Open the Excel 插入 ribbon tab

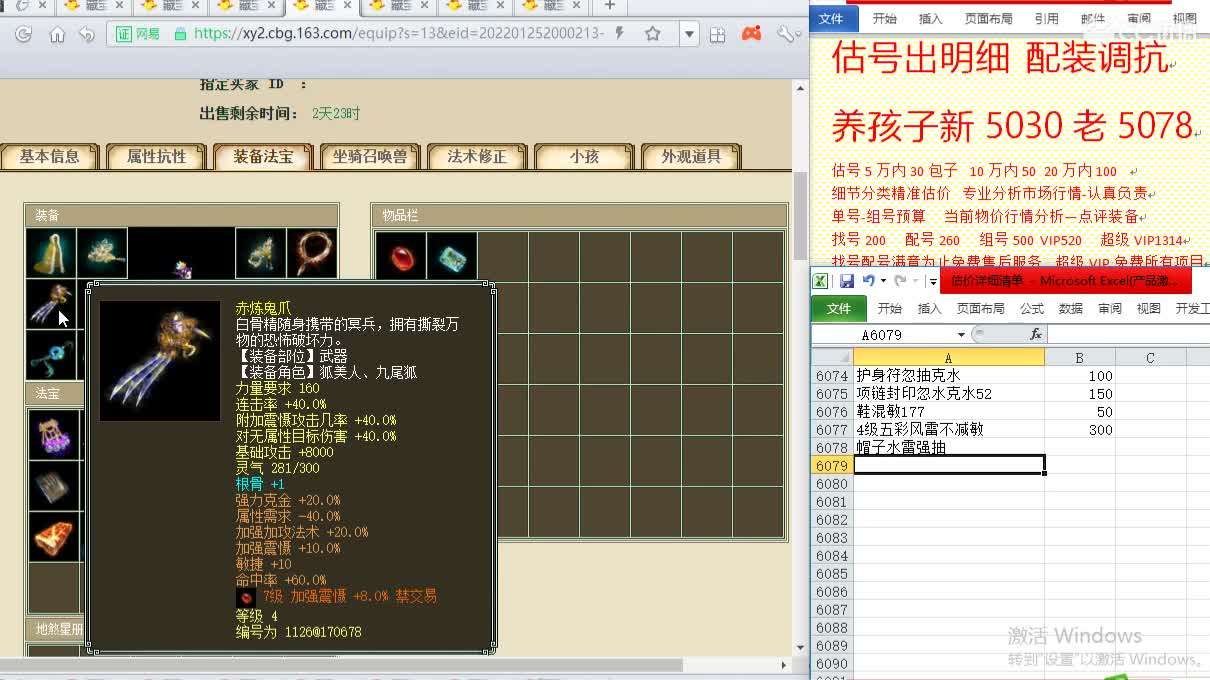click(x=930, y=309)
